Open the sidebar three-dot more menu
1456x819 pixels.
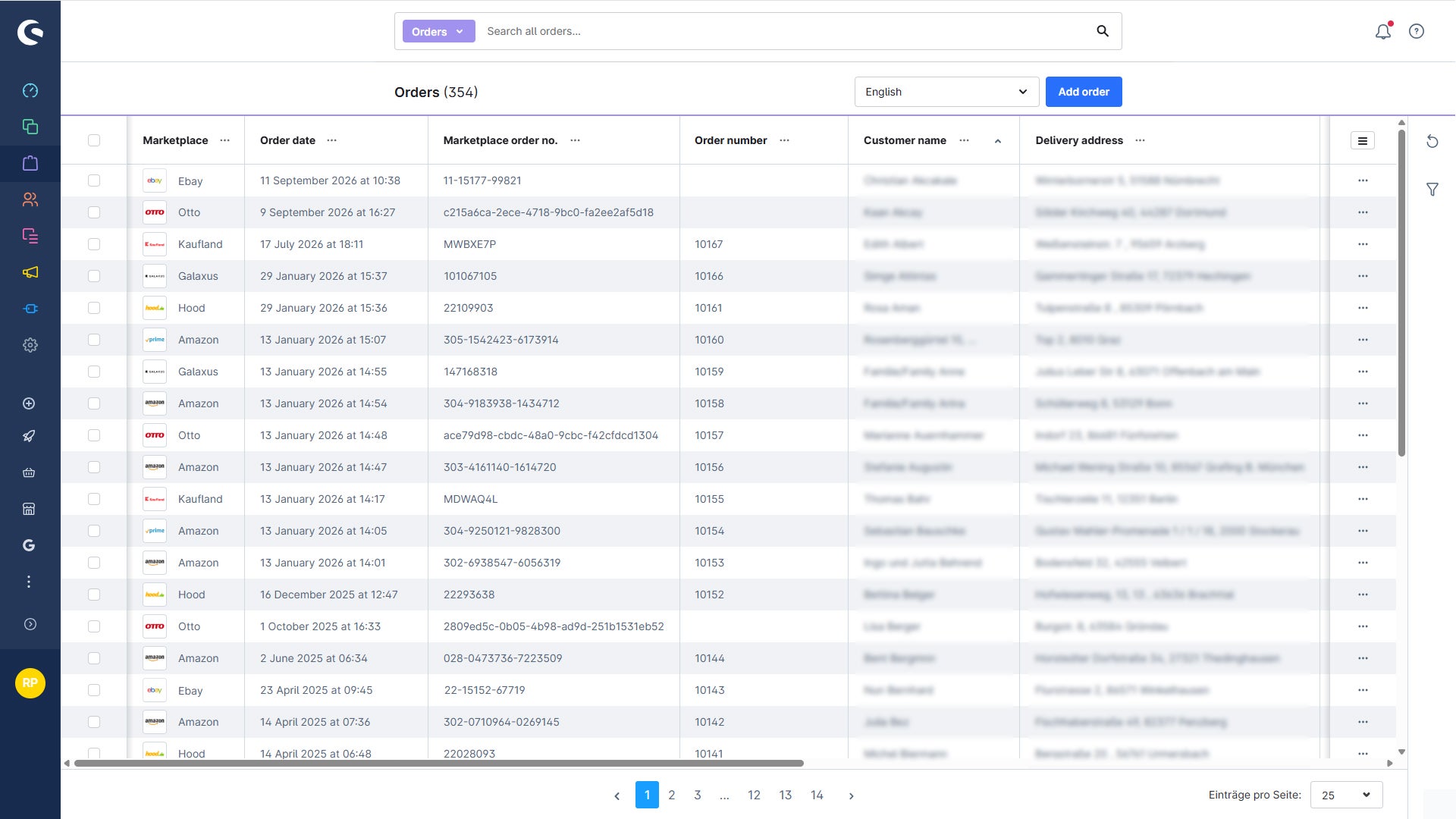pyautogui.click(x=29, y=582)
